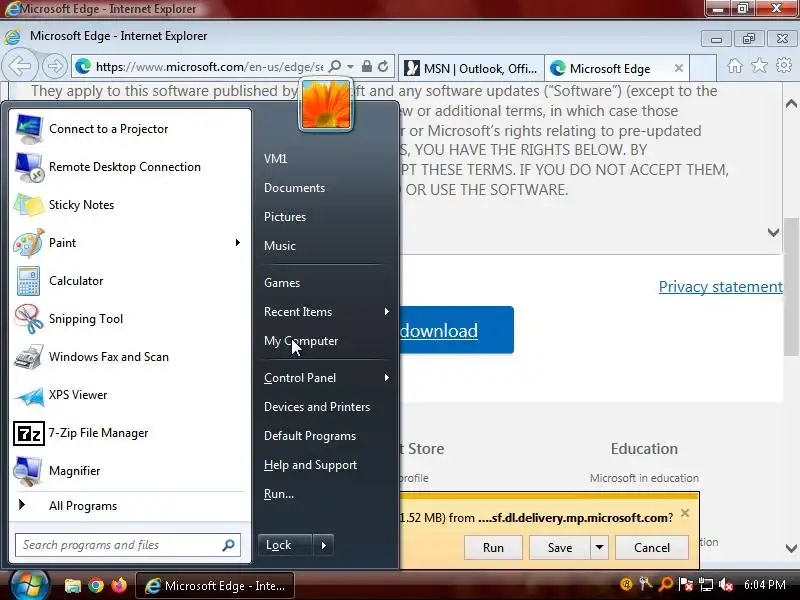Open the Pictures library

285,217
